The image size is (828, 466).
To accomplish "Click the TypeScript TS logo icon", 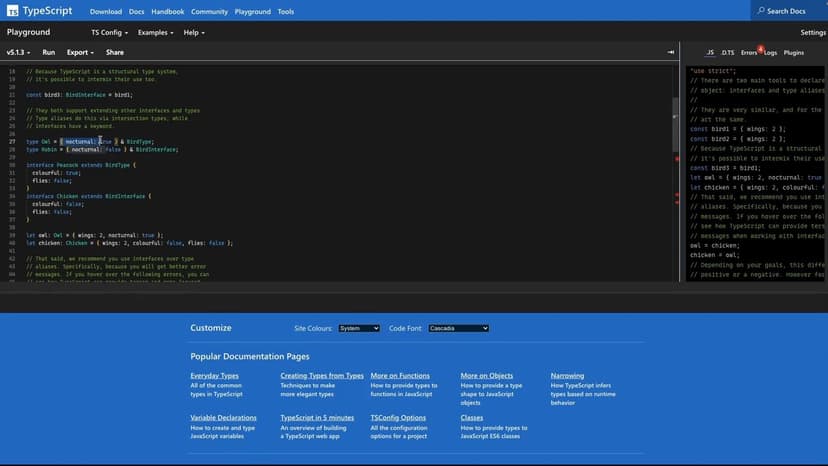I will pyautogui.click(x=13, y=11).
